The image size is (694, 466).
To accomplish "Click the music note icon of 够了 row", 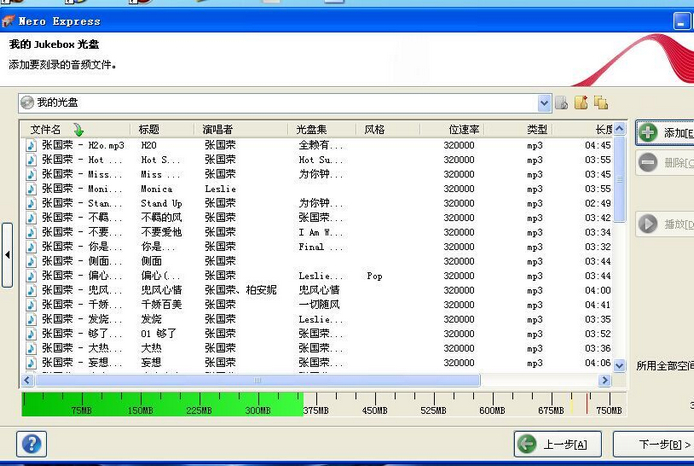I will (31, 334).
